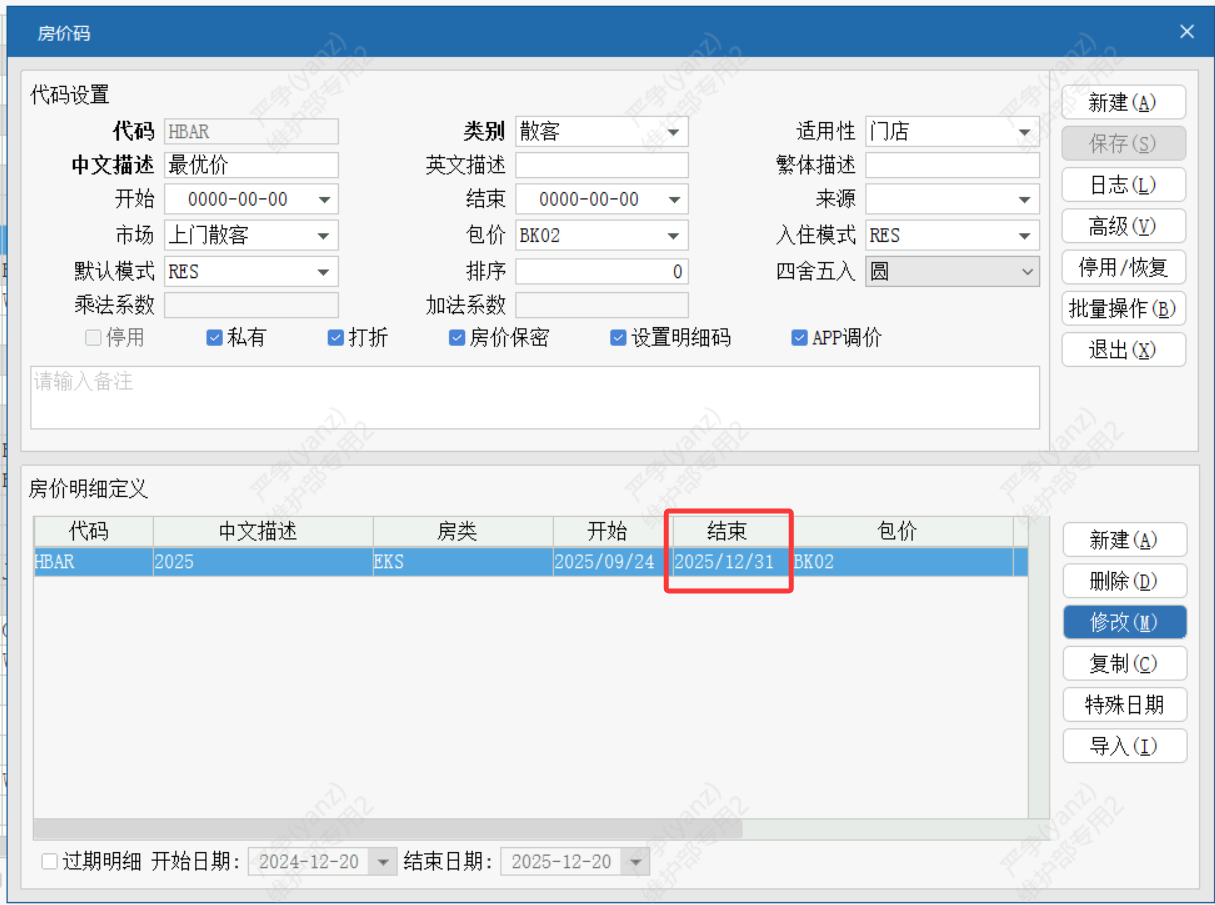
Task: Click the 中文描述 input field
Action: click(251, 166)
